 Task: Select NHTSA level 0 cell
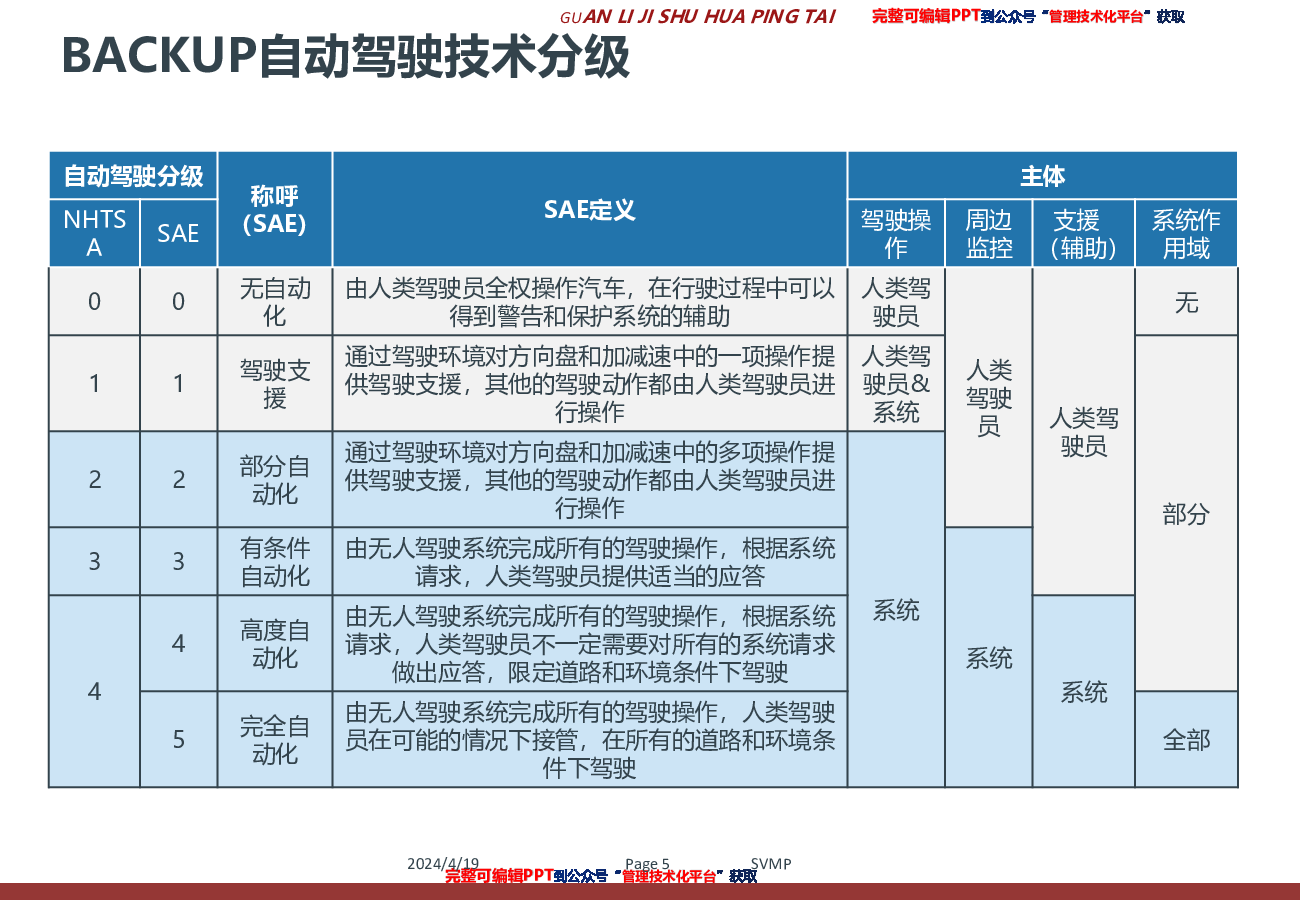(x=94, y=301)
